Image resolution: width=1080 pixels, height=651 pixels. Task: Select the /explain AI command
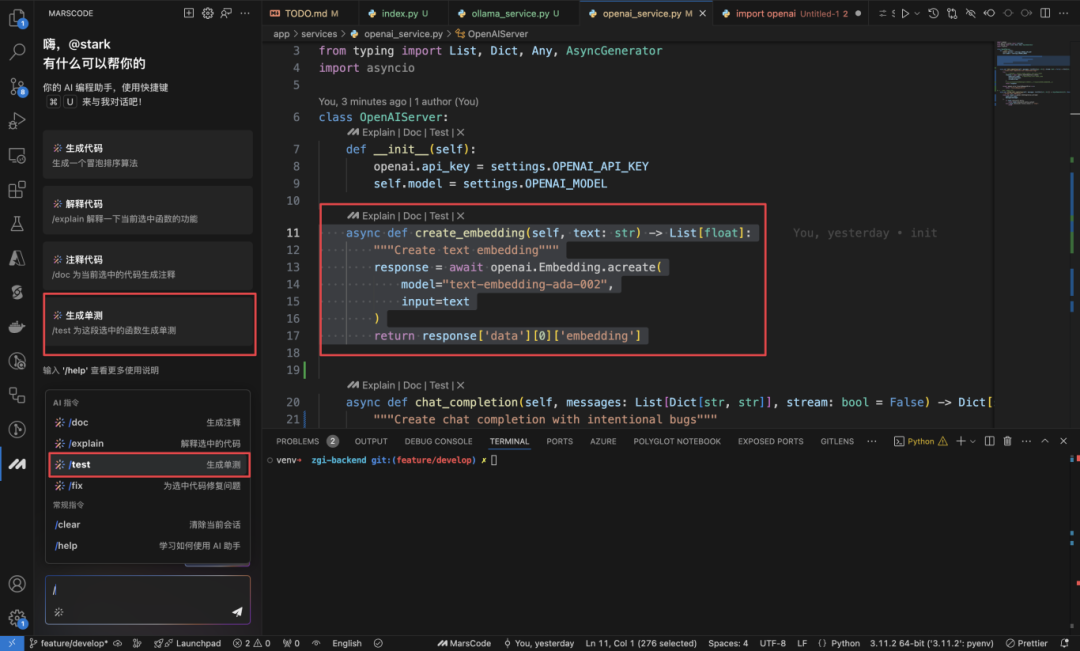point(148,444)
